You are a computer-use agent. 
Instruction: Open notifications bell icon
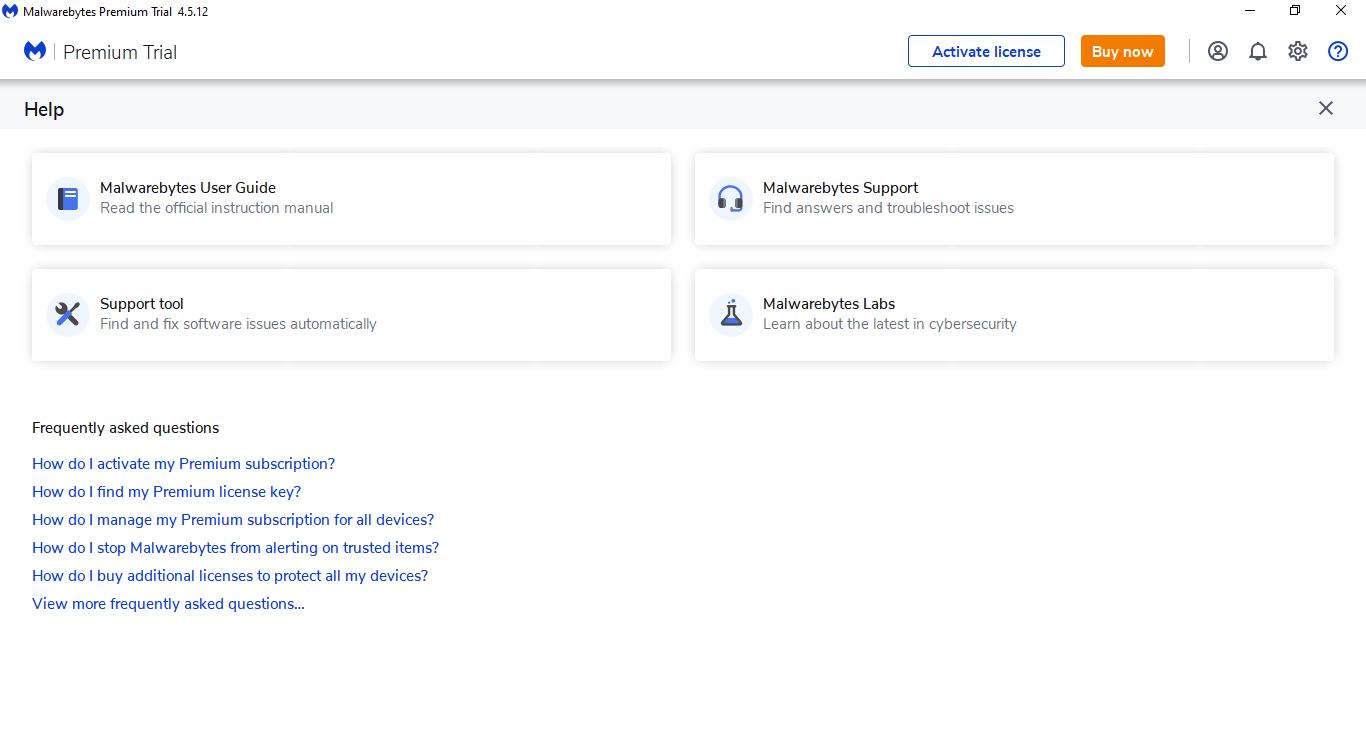click(x=1258, y=51)
